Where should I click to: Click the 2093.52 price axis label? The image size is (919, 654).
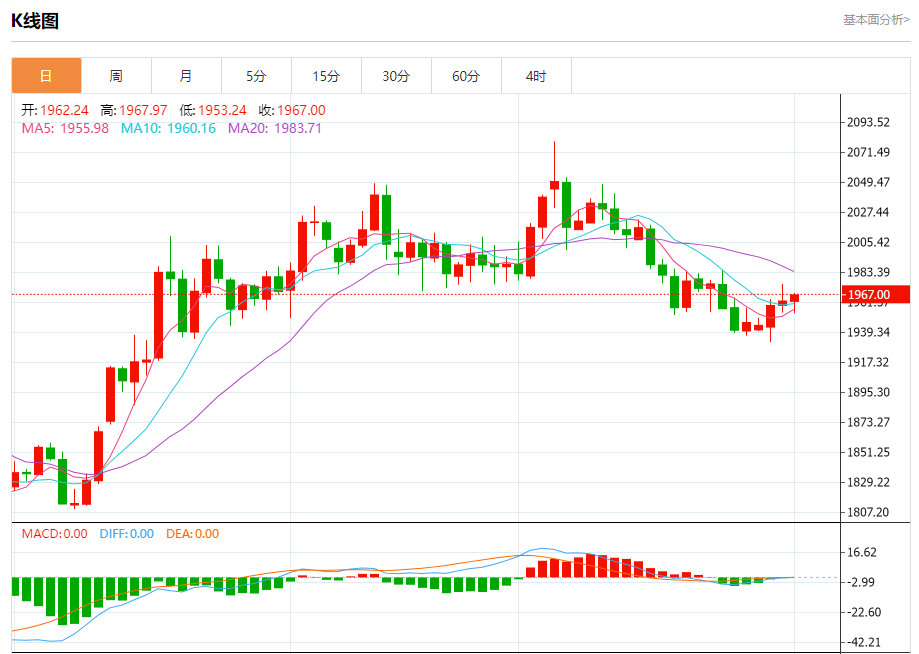click(x=868, y=123)
